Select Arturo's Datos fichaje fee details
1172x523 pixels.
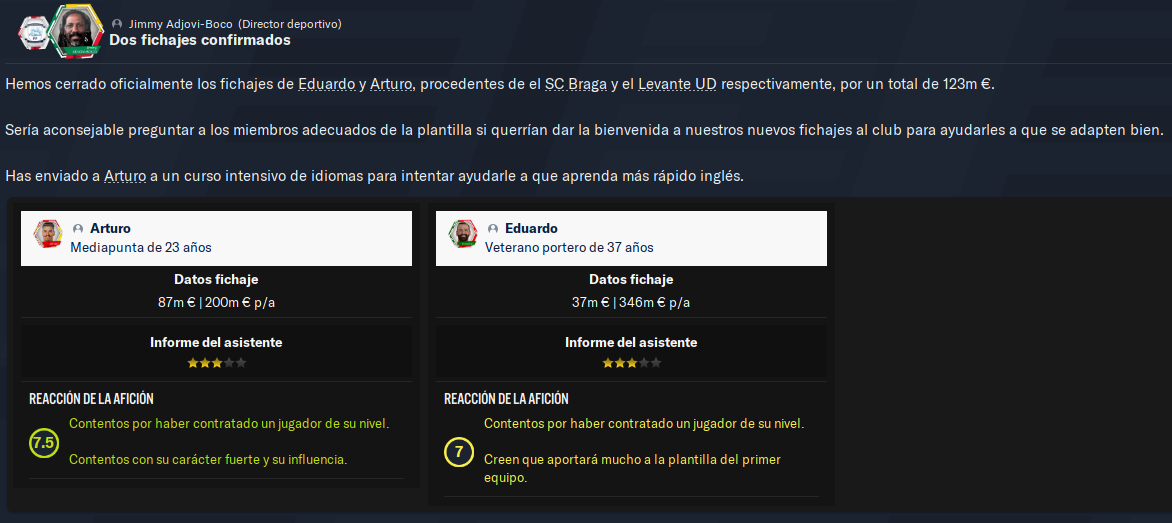point(216,303)
